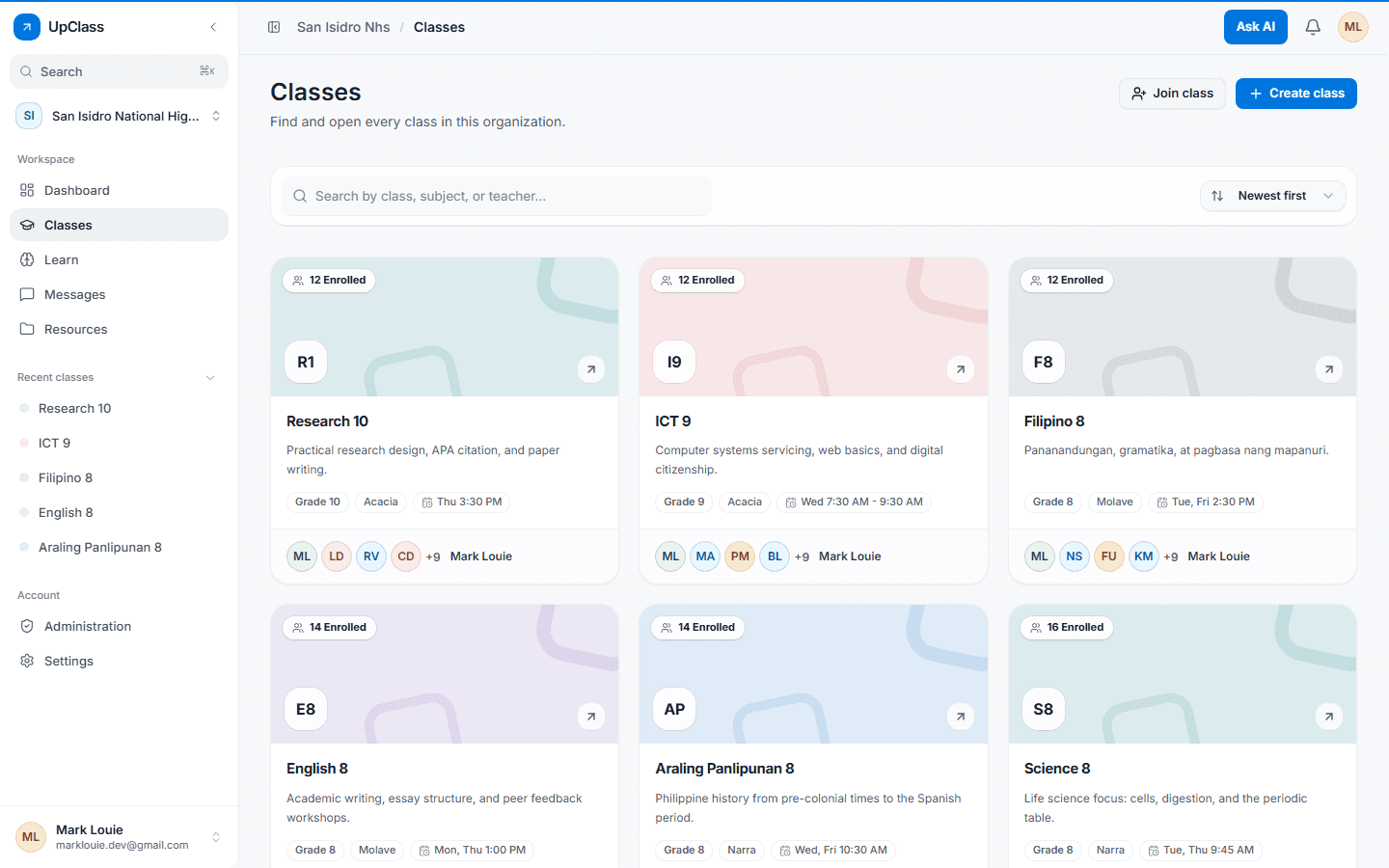Open Administration in the sidebar
The height and width of the screenshot is (868, 1389).
[x=120, y=626]
